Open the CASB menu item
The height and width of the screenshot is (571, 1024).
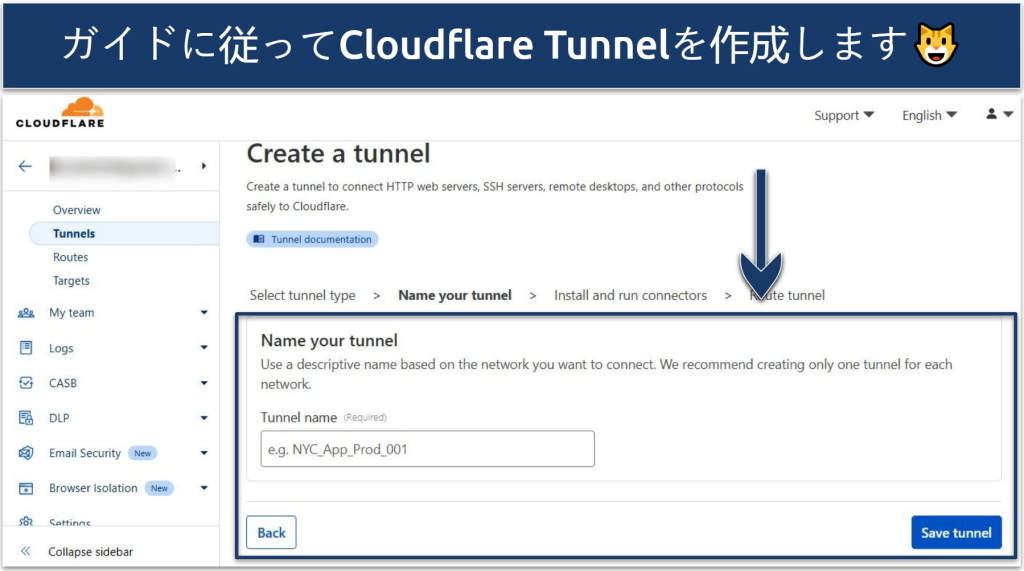(63, 383)
